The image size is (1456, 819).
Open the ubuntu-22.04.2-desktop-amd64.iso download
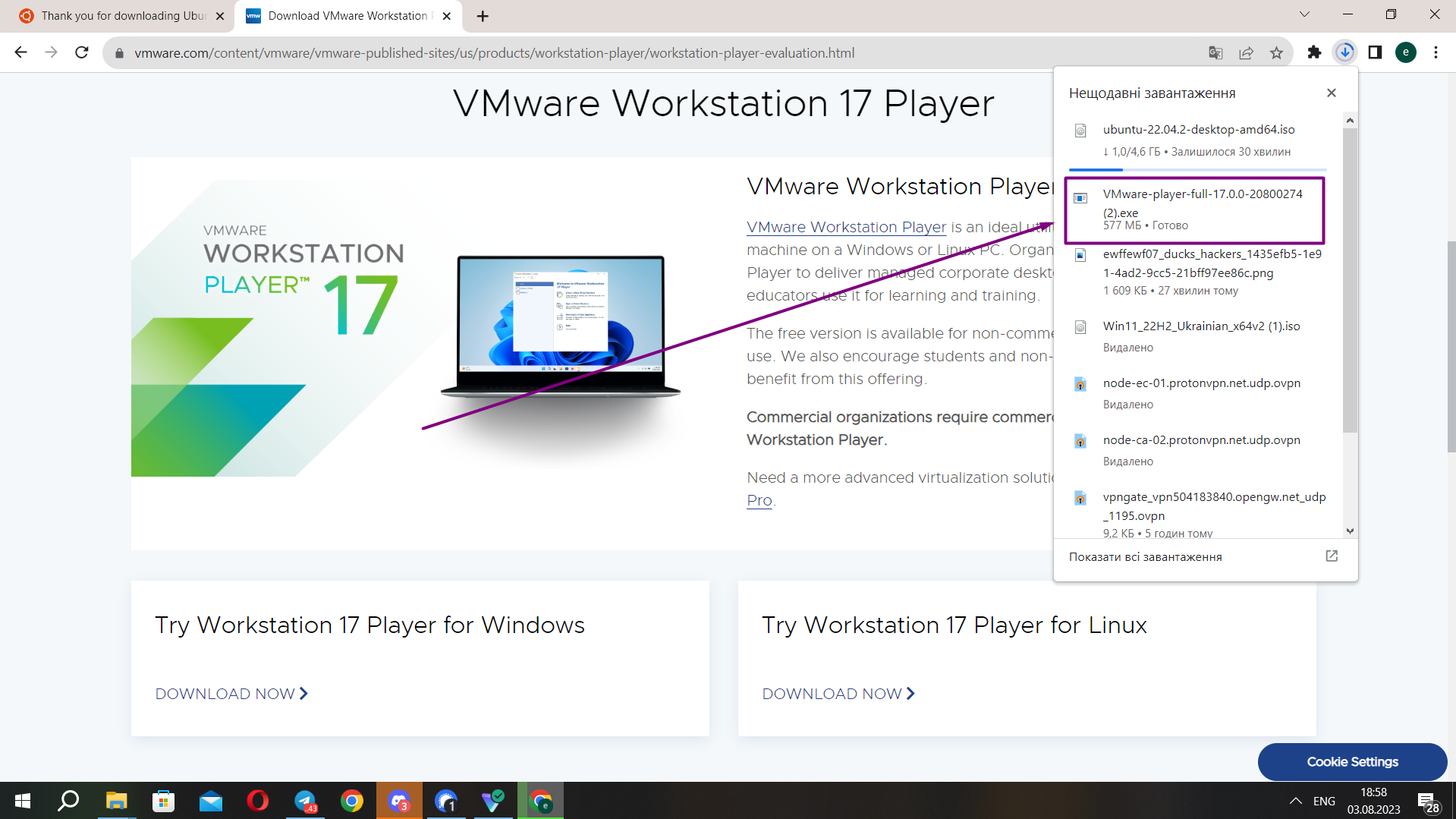coord(1199,130)
